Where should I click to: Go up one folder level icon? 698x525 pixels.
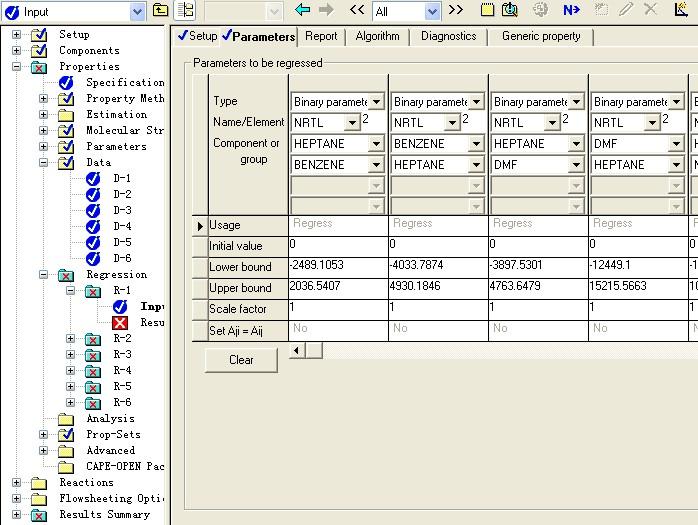pos(160,11)
